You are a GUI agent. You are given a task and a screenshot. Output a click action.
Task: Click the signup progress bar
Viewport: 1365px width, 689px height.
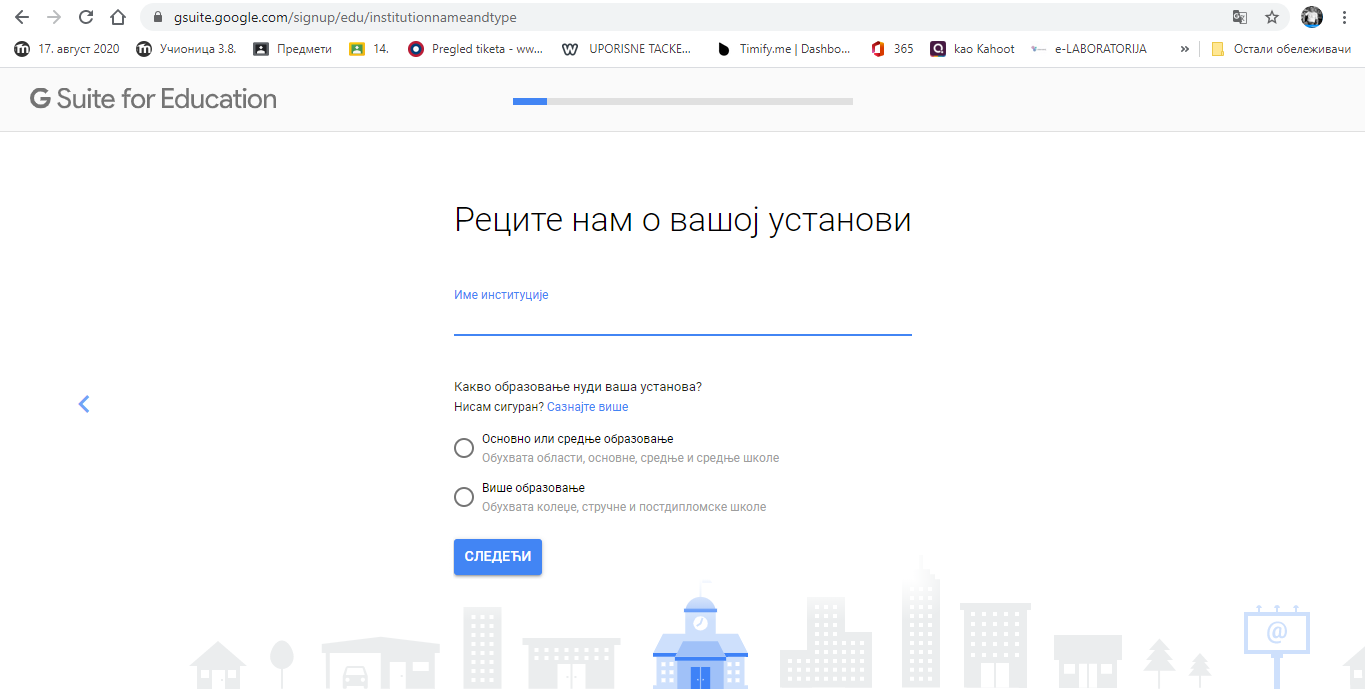[682, 101]
